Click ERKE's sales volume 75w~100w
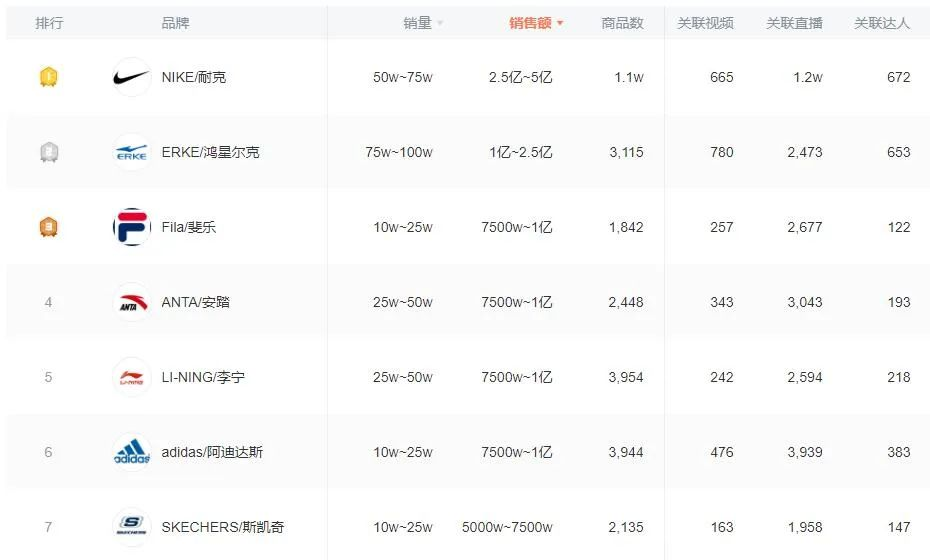930x560 pixels. pyautogui.click(x=399, y=152)
